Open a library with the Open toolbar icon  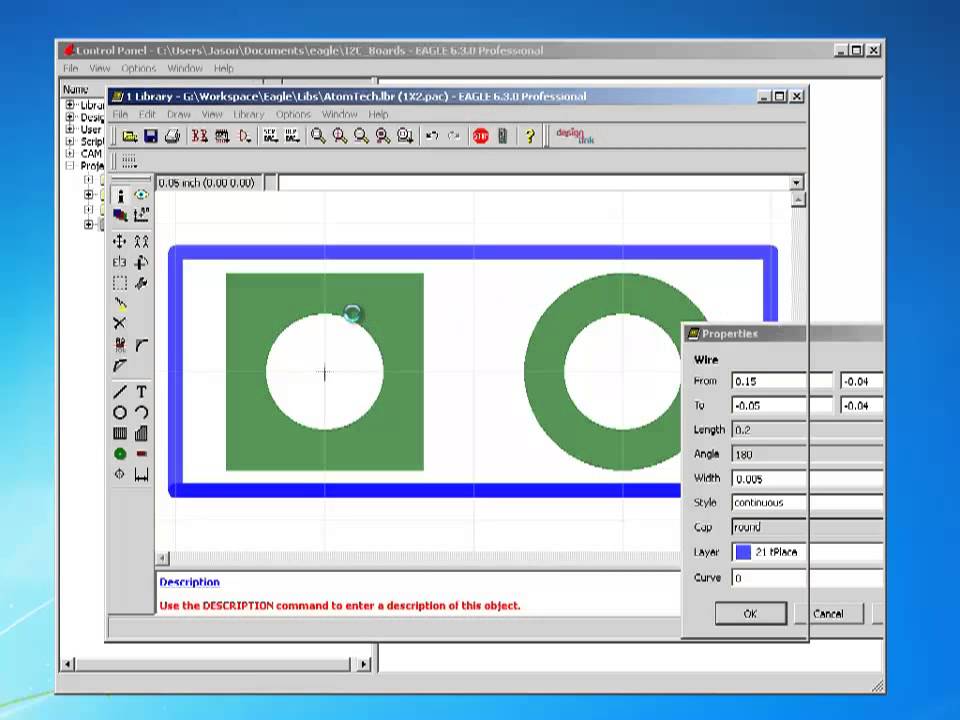130,136
